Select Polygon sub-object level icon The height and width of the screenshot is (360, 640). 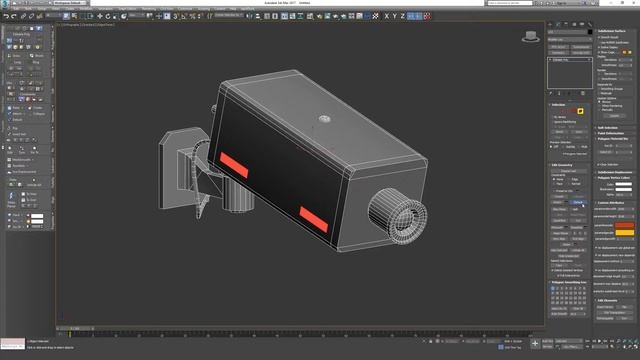click(580, 111)
